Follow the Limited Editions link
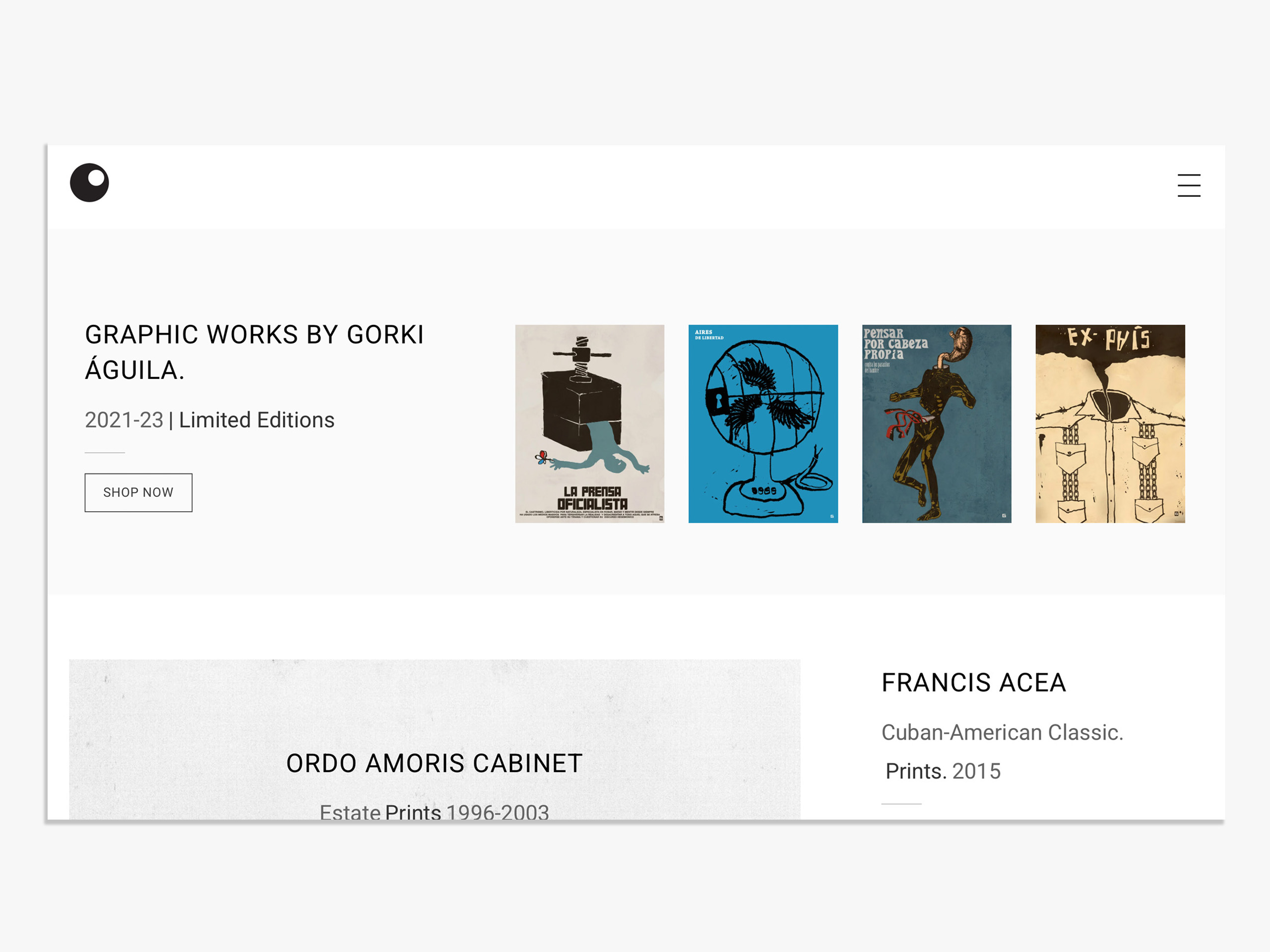The image size is (1270, 952). (256, 420)
